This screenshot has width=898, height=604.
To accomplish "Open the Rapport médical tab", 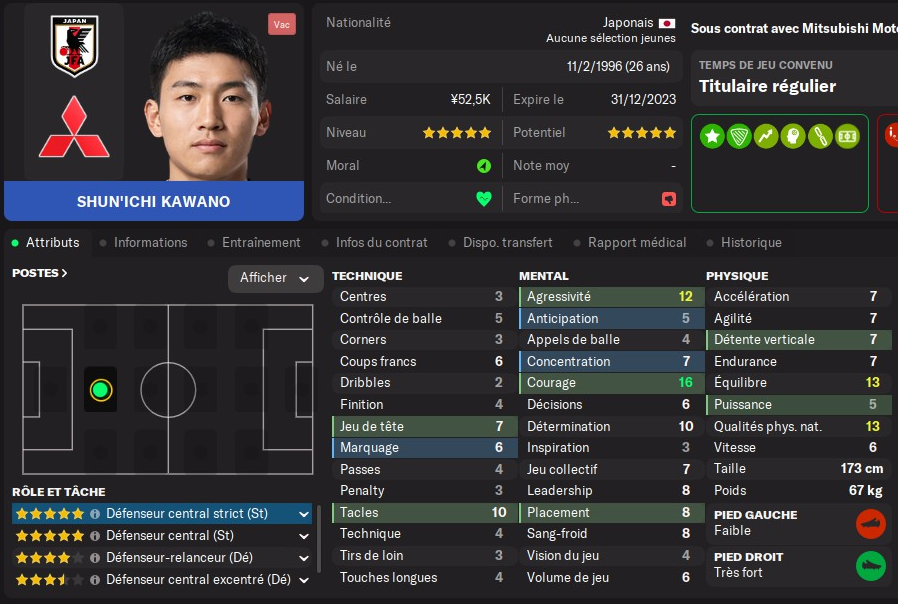I will pyautogui.click(x=637, y=243).
